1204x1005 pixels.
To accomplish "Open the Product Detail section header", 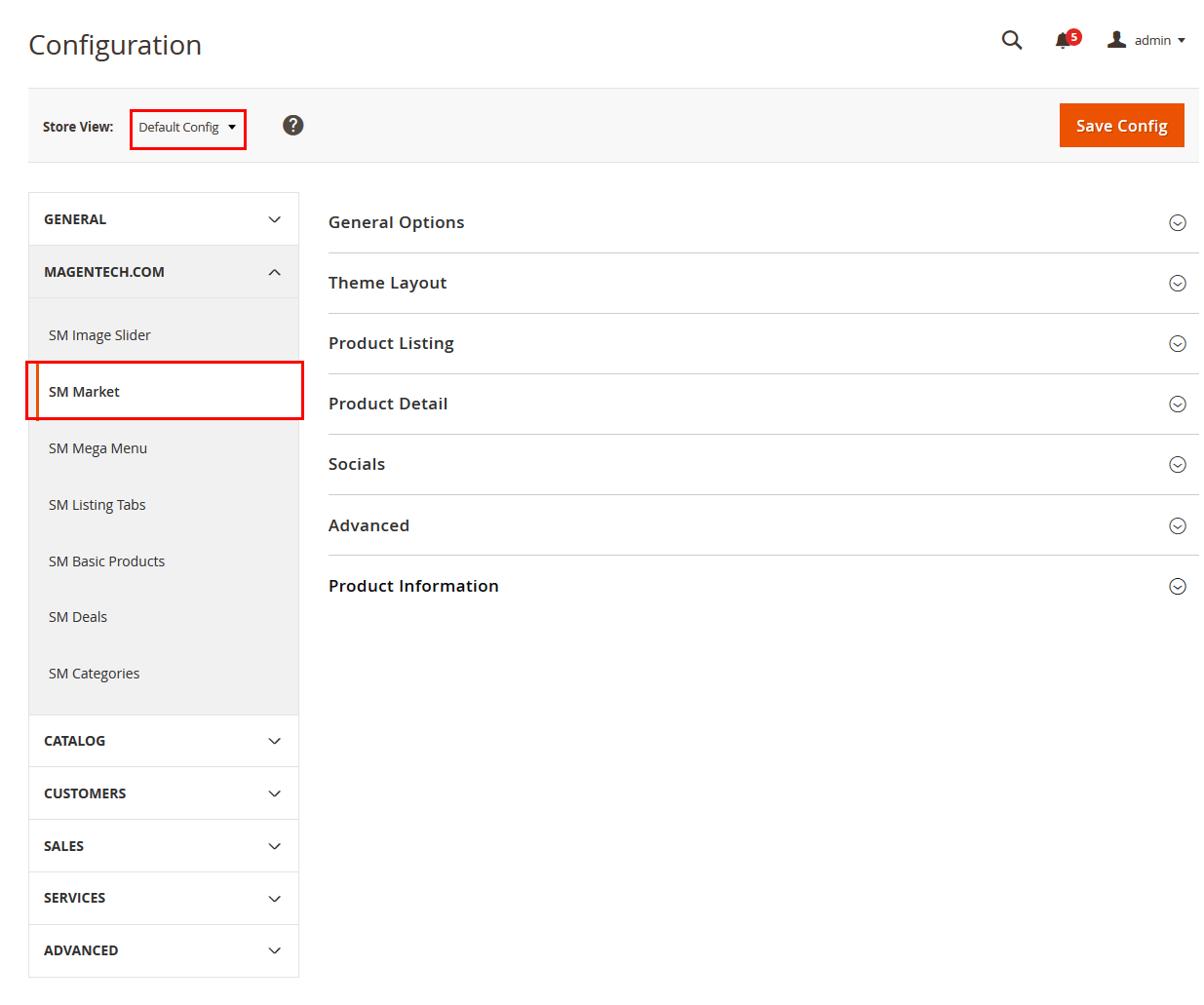I will point(388,404).
